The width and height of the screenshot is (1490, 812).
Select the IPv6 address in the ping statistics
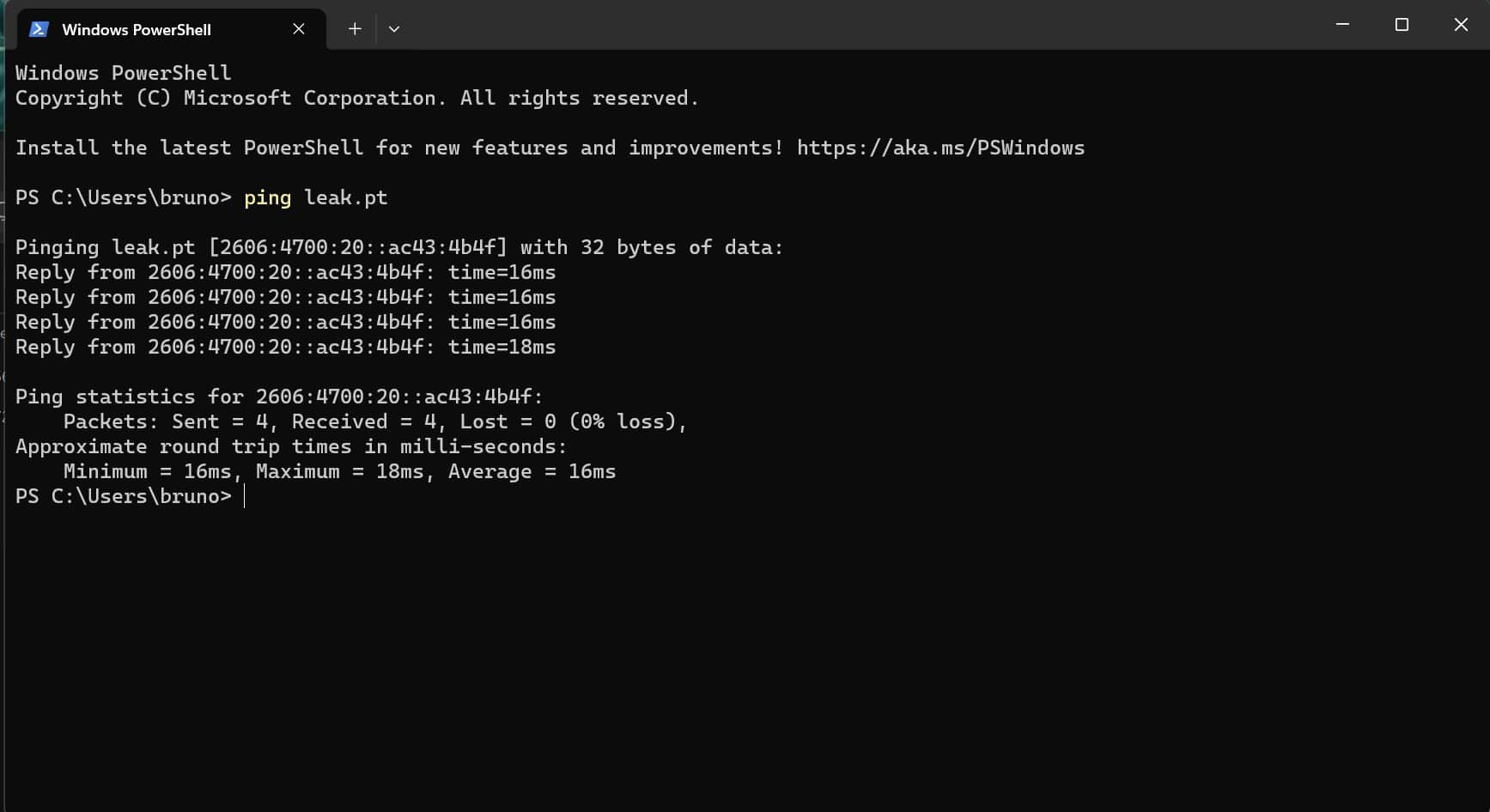coord(398,396)
